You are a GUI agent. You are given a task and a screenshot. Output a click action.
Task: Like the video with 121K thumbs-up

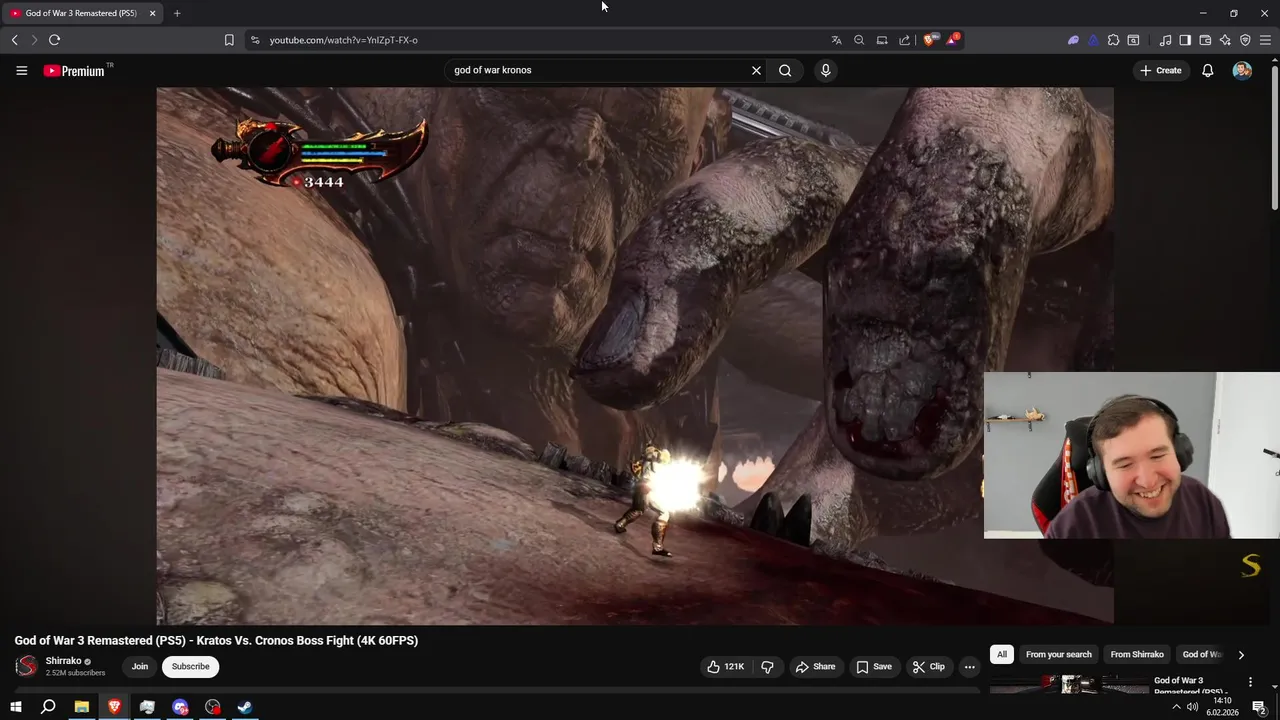(726, 666)
